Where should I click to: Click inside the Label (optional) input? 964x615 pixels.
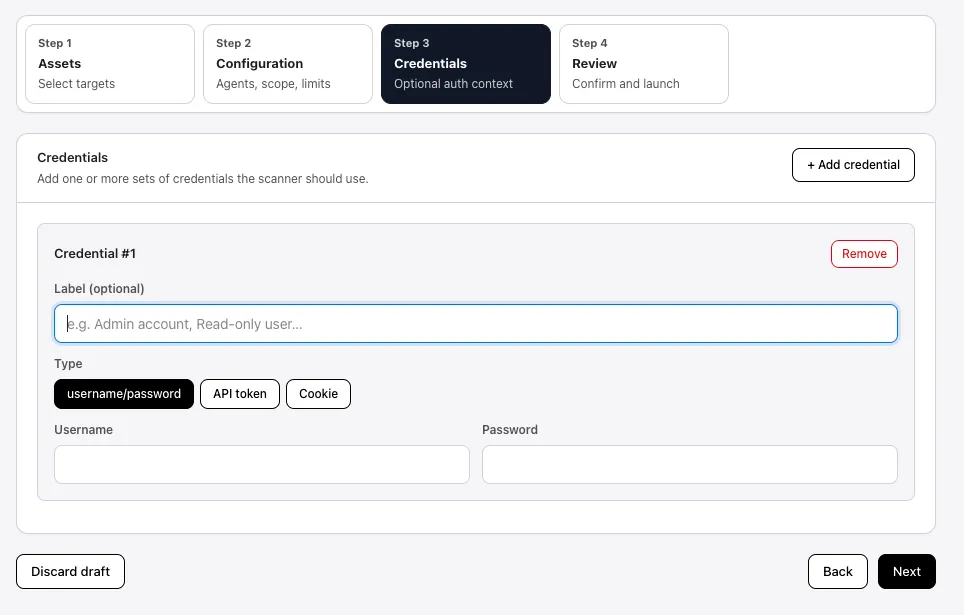pos(476,323)
